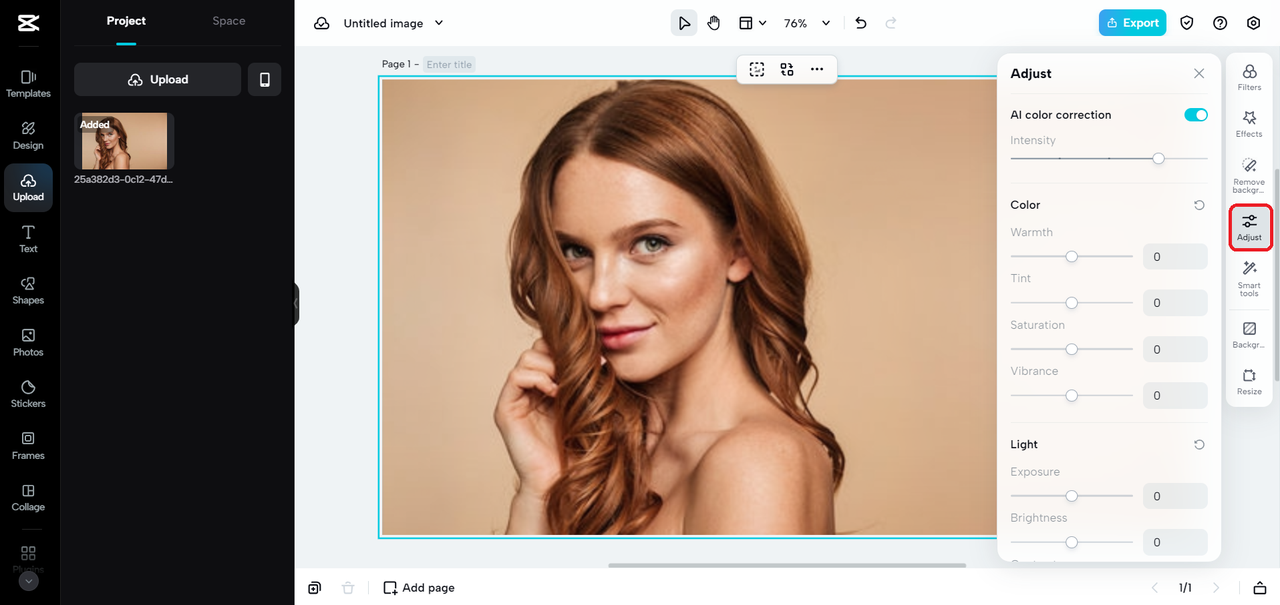
Task: Open the CapCut home logo
Action: pos(28,22)
